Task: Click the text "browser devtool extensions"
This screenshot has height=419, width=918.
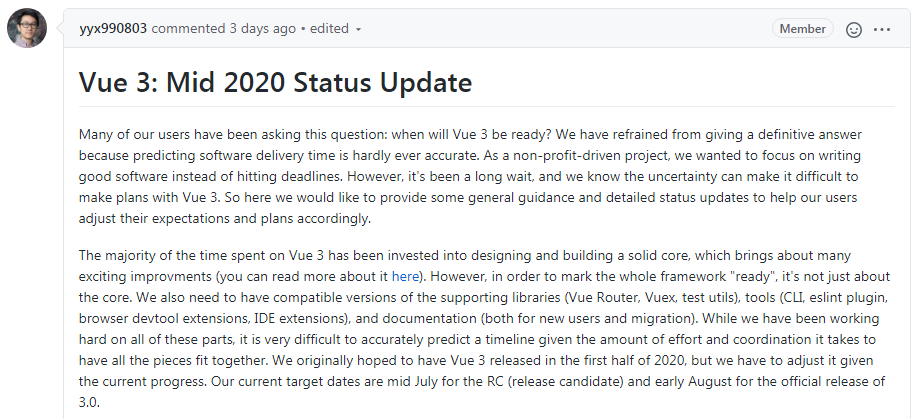Action: tap(153, 319)
